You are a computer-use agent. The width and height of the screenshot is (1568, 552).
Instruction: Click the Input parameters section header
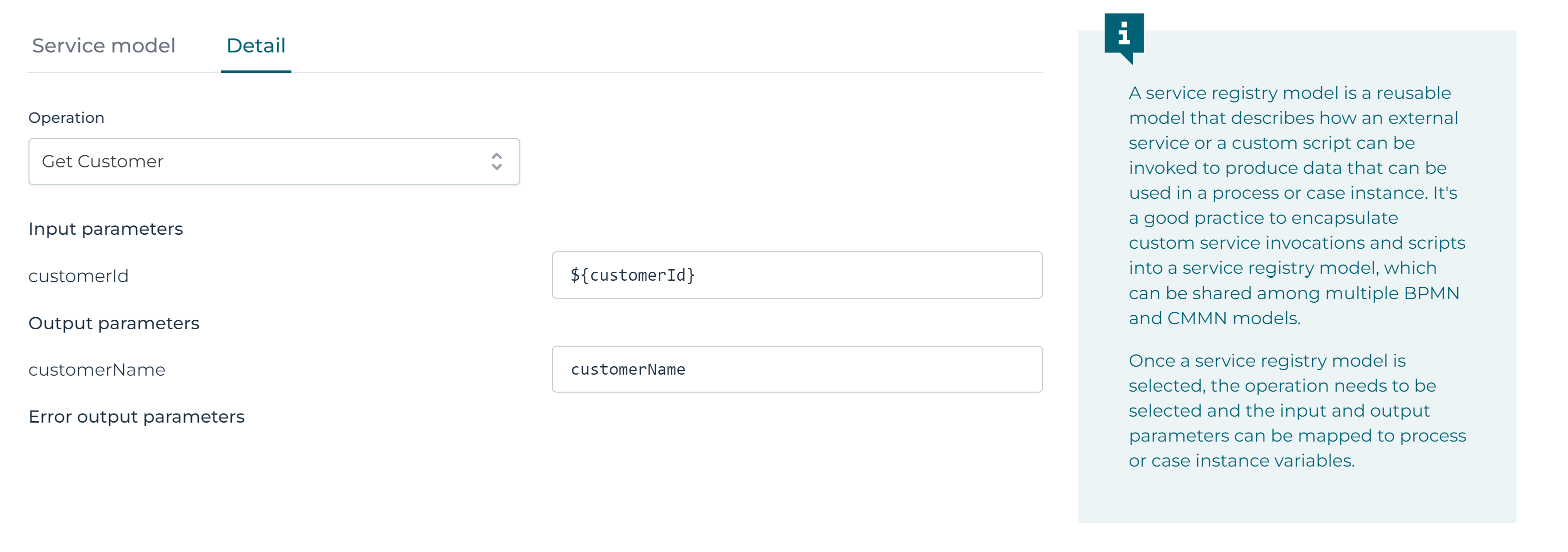105,228
